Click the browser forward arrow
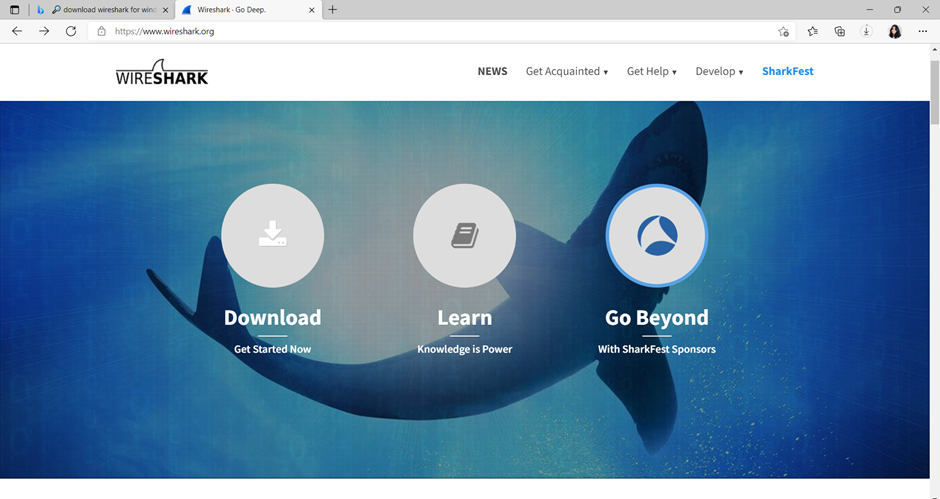Screen dimensions: 940x499 tap(44, 31)
